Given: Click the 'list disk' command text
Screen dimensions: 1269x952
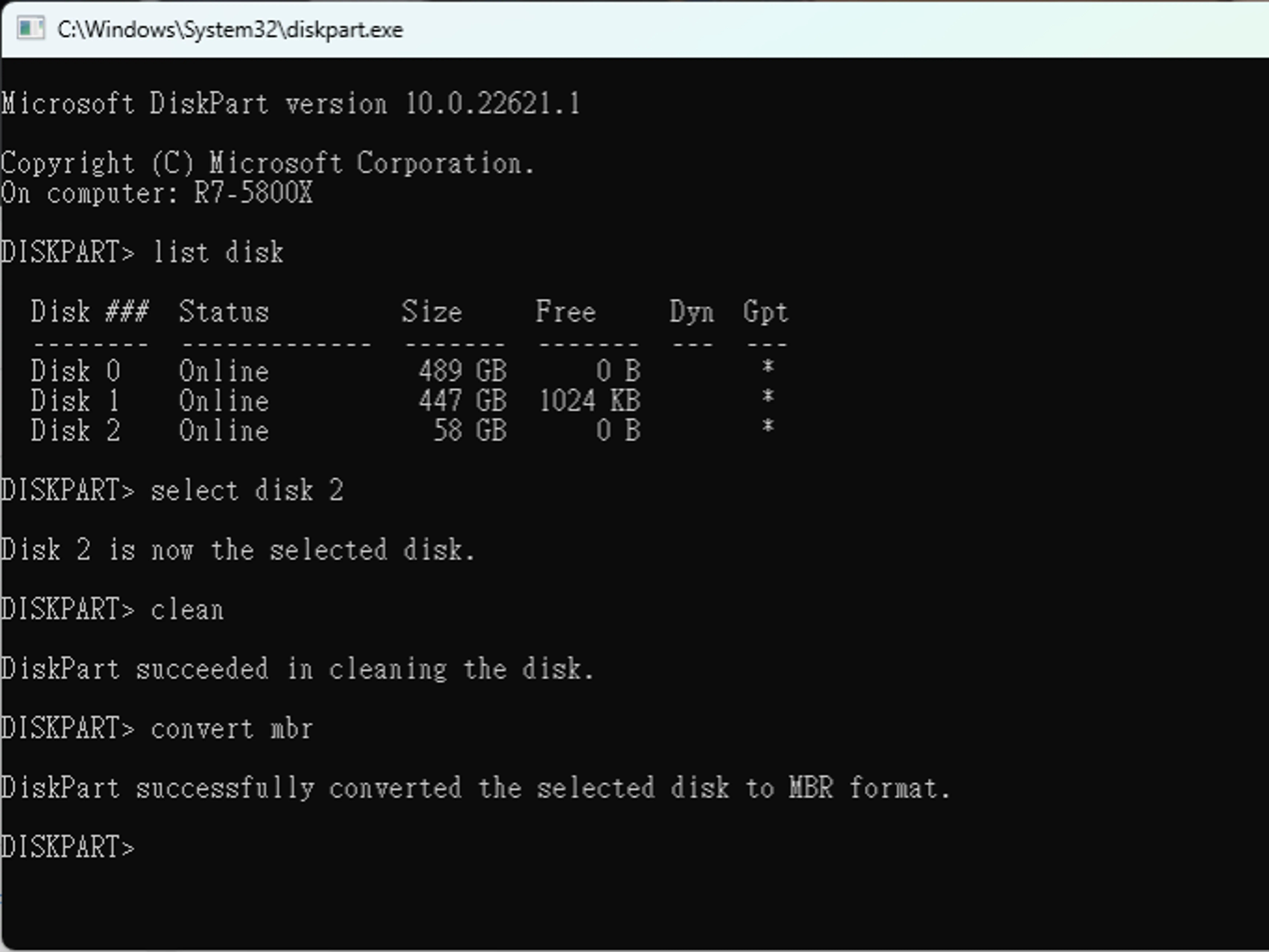Looking at the screenshot, I should point(218,252).
